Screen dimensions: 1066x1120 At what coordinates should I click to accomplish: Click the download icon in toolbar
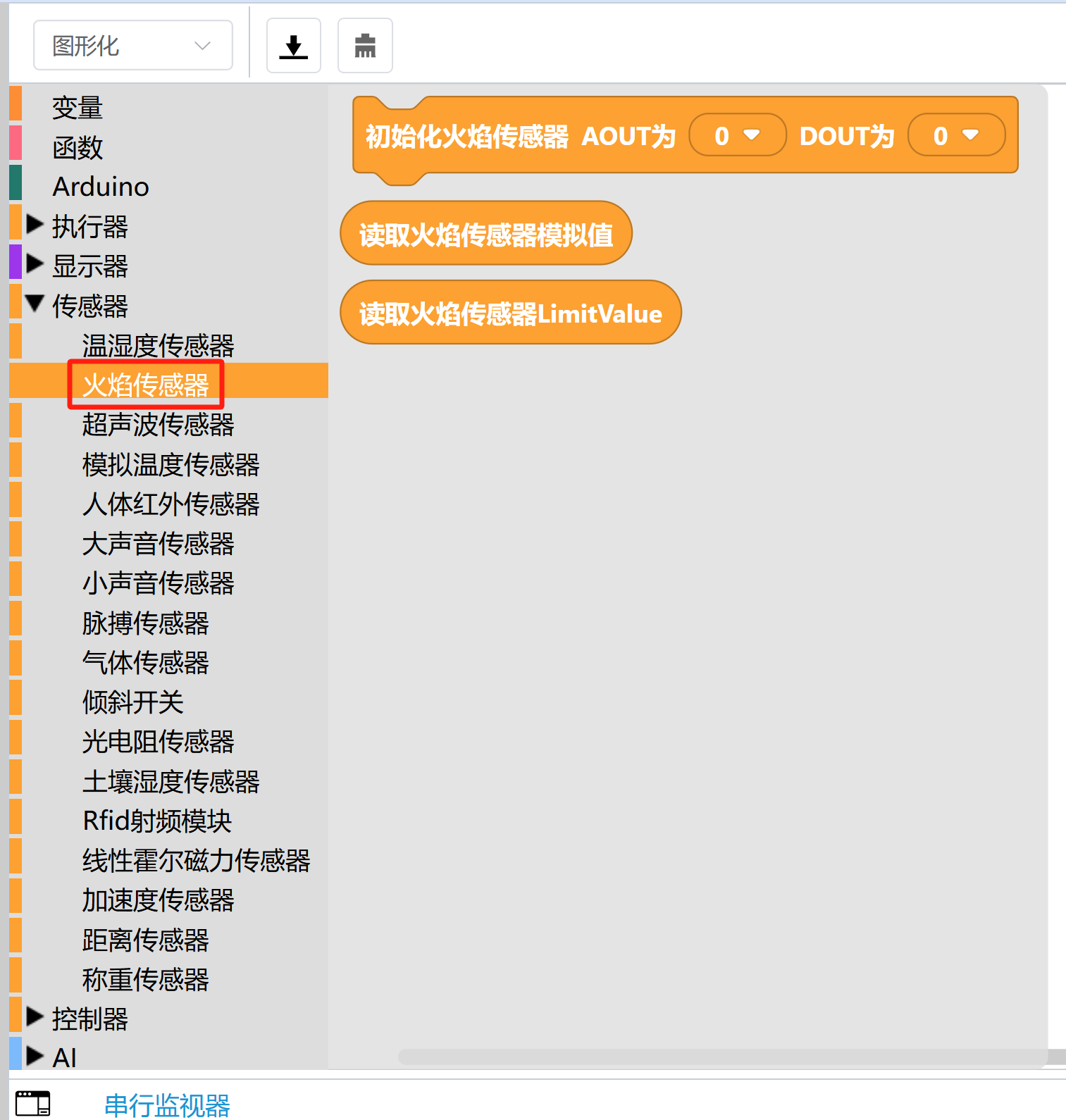[293, 46]
